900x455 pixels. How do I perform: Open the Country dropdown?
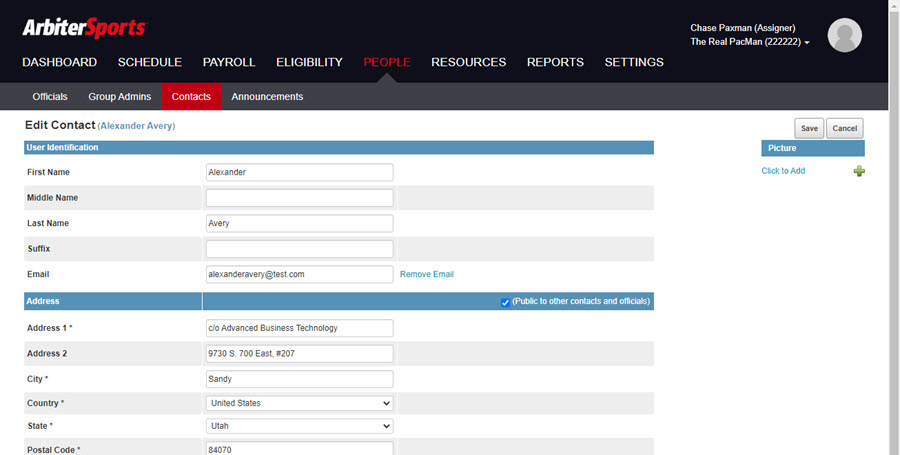pyautogui.click(x=300, y=403)
